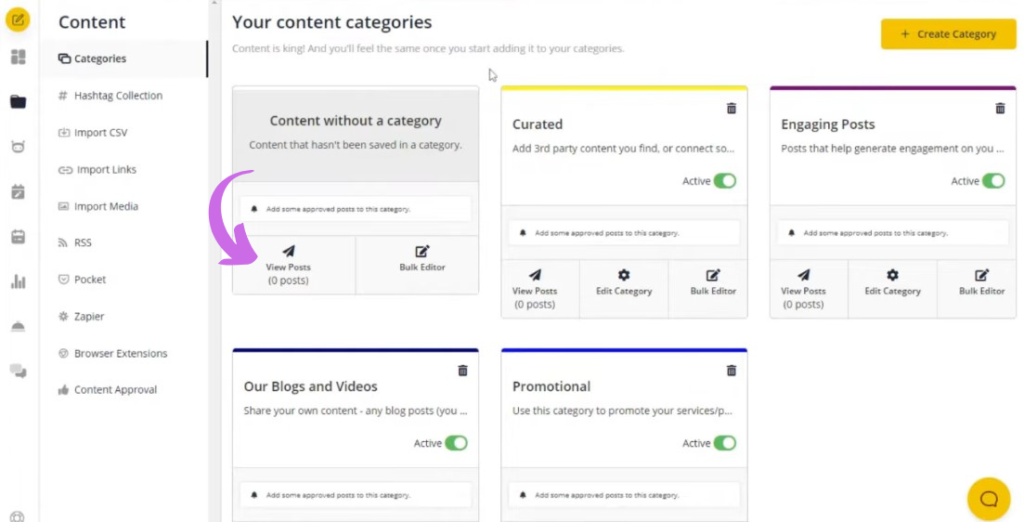Open Import Links menu item
The image size is (1024, 522).
point(97,169)
